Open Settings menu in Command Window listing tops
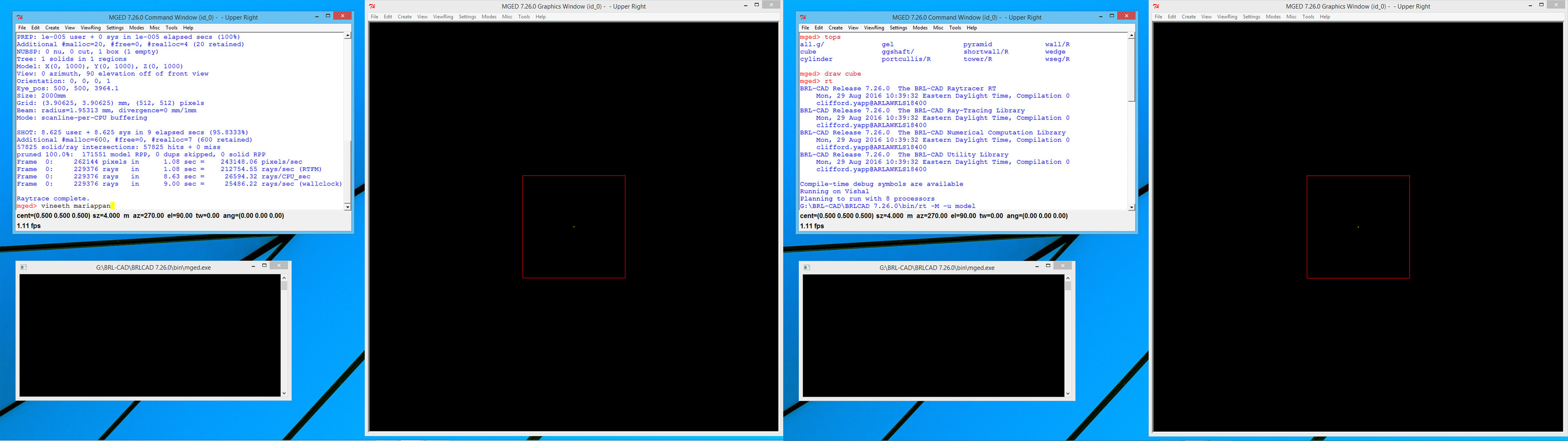 [898, 27]
